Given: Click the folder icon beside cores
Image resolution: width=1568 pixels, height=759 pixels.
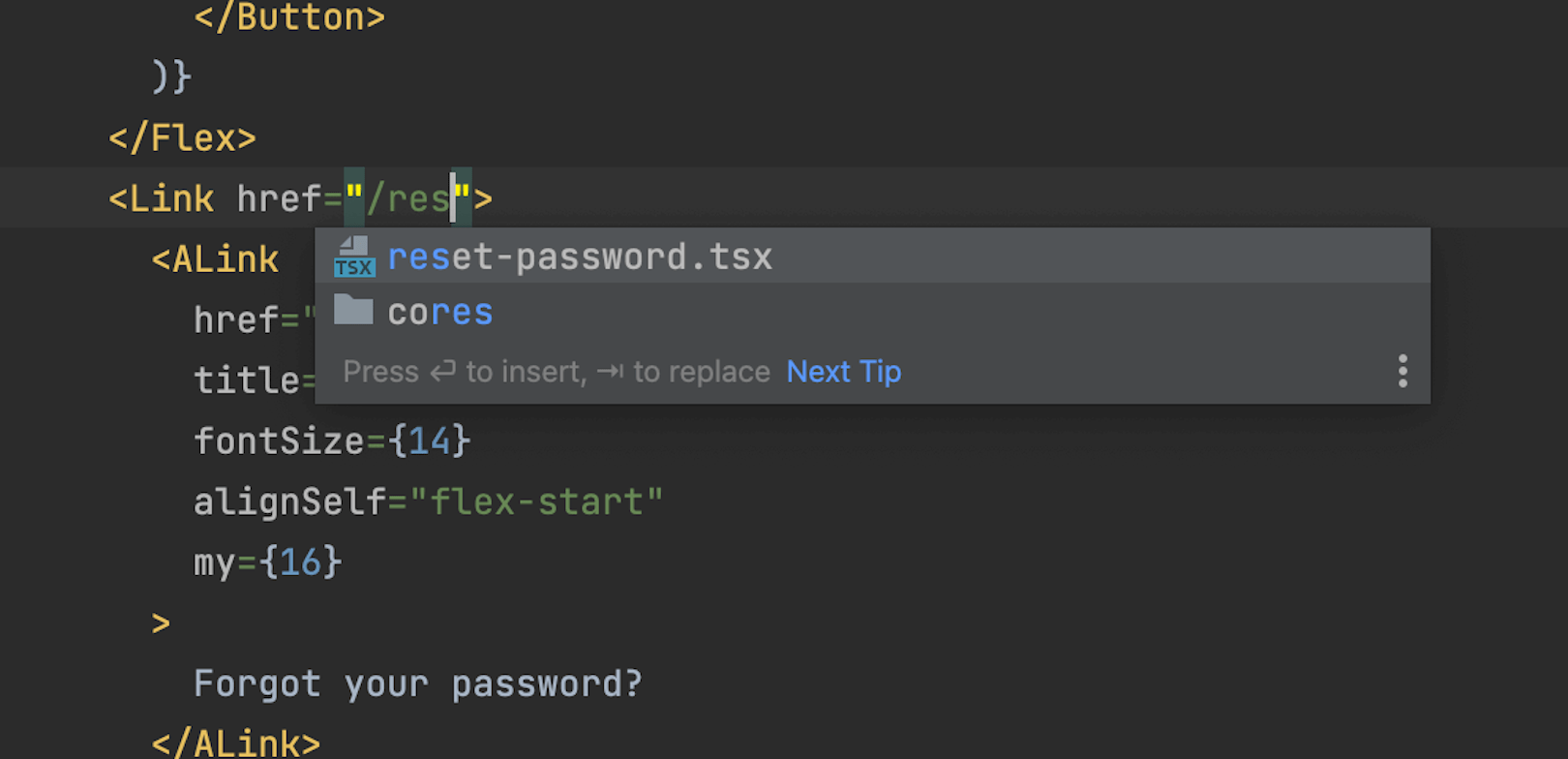Looking at the screenshot, I should point(353,311).
